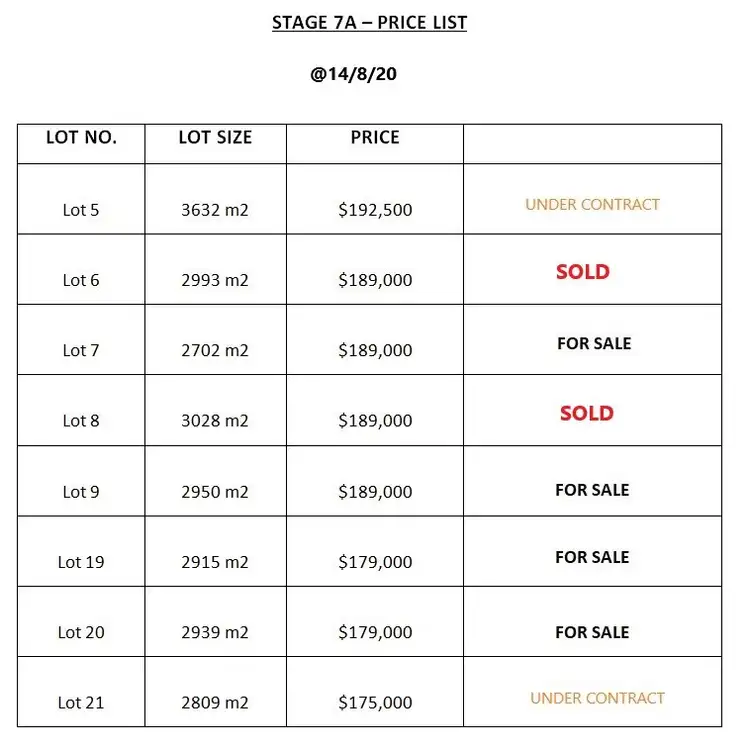
Task: Click the SOLD status for Lot 6
Action: (583, 272)
